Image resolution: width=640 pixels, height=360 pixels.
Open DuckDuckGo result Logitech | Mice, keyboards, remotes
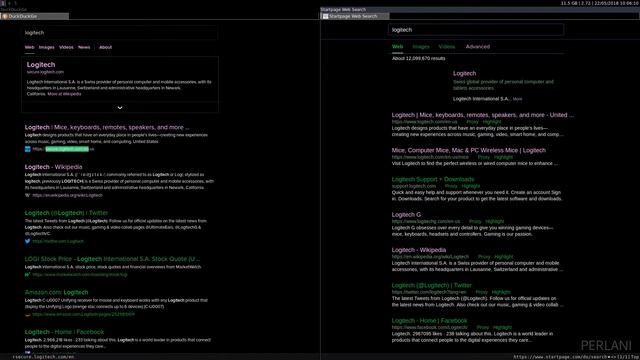(107, 127)
